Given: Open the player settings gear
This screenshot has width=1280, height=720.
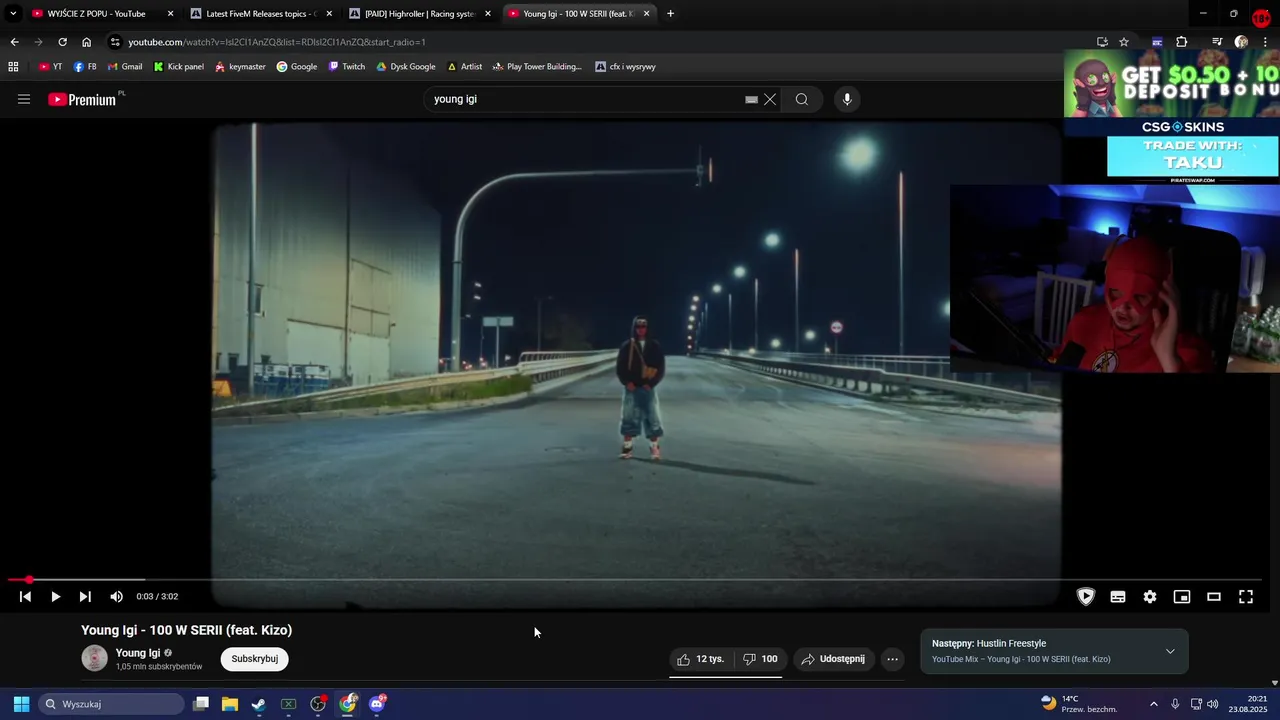Looking at the screenshot, I should 1150,597.
